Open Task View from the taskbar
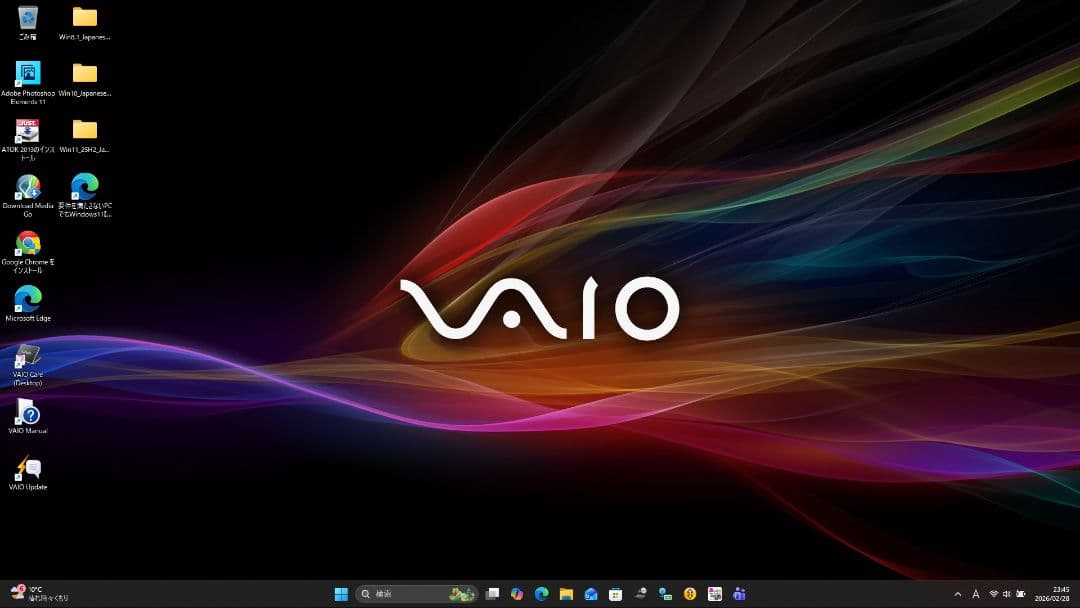The height and width of the screenshot is (608, 1080). (x=492, y=594)
